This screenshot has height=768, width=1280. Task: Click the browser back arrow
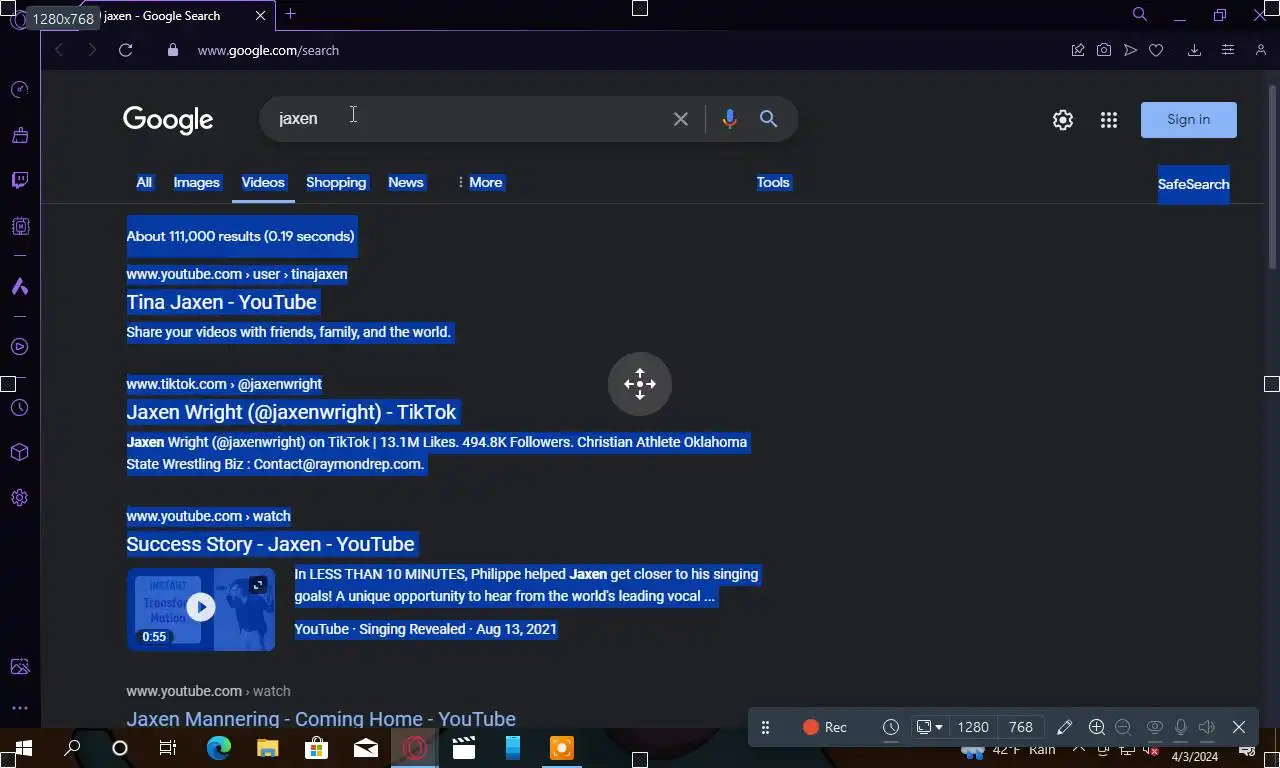click(x=59, y=50)
